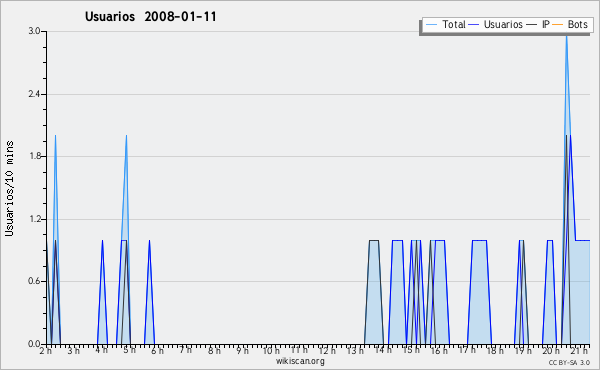Image resolution: width=600 pixels, height=370 pixels.
Task: Click the '18 h' x-axis label
Action: tap(495, 350)
